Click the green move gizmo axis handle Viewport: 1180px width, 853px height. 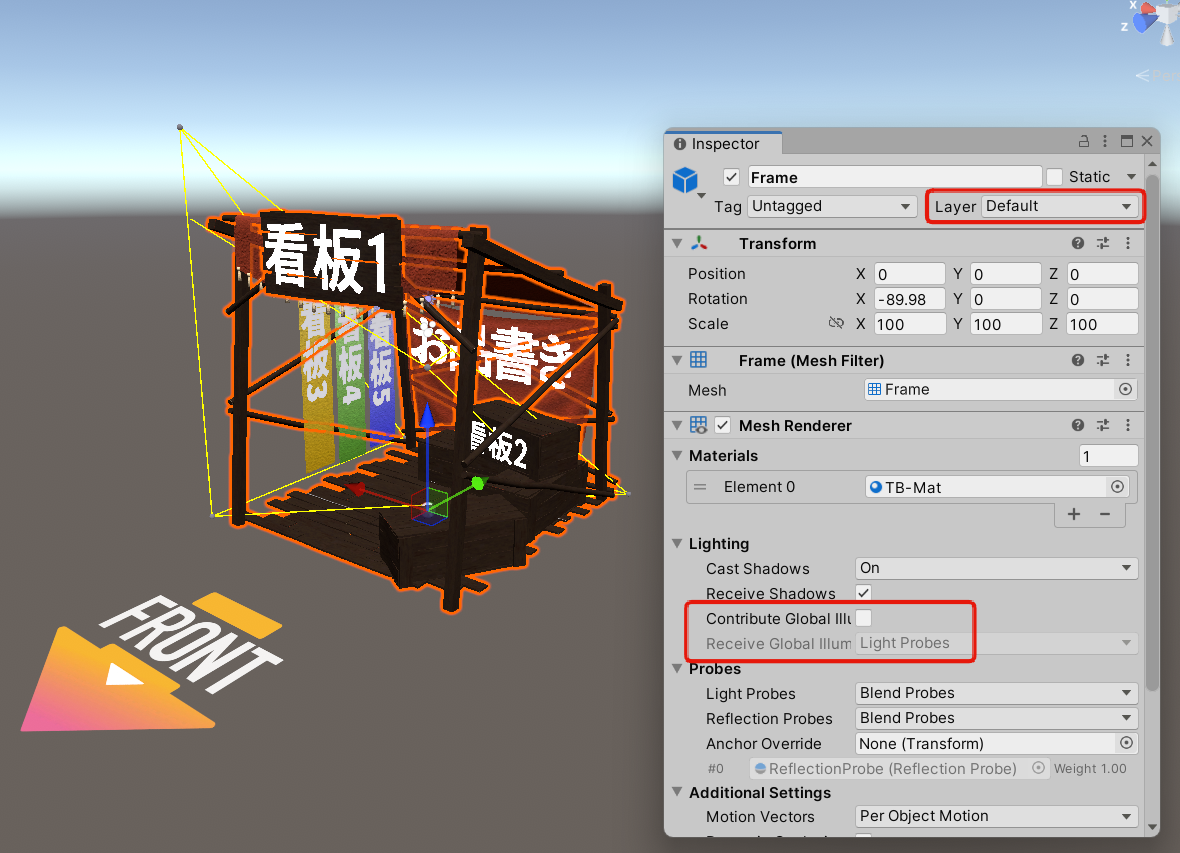click(x=477, y=483)
